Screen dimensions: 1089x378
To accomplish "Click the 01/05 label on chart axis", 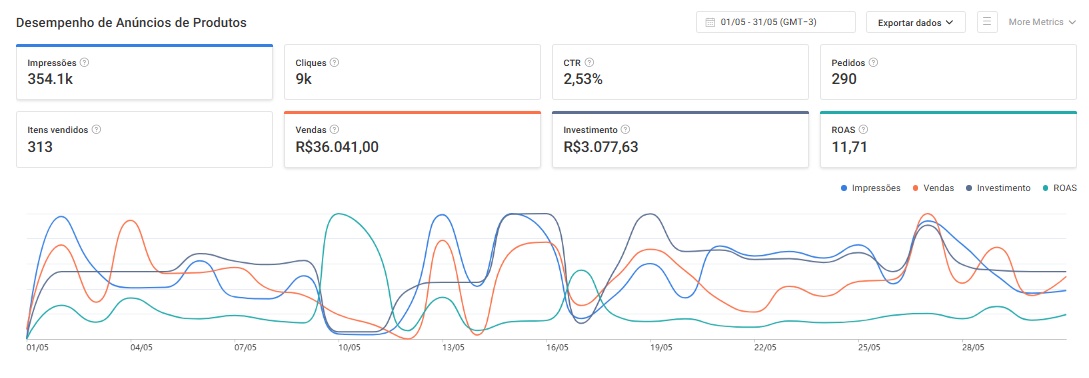I will point(37,346).
